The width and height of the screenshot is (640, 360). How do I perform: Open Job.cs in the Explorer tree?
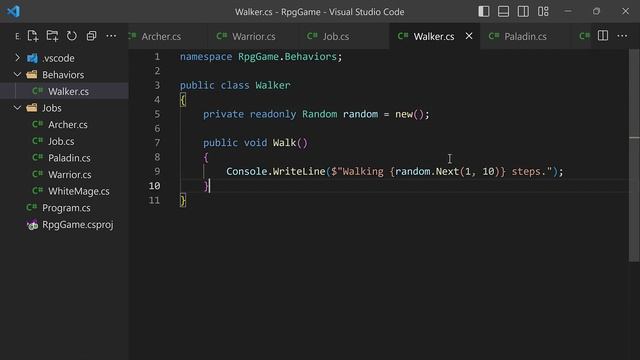64,141
